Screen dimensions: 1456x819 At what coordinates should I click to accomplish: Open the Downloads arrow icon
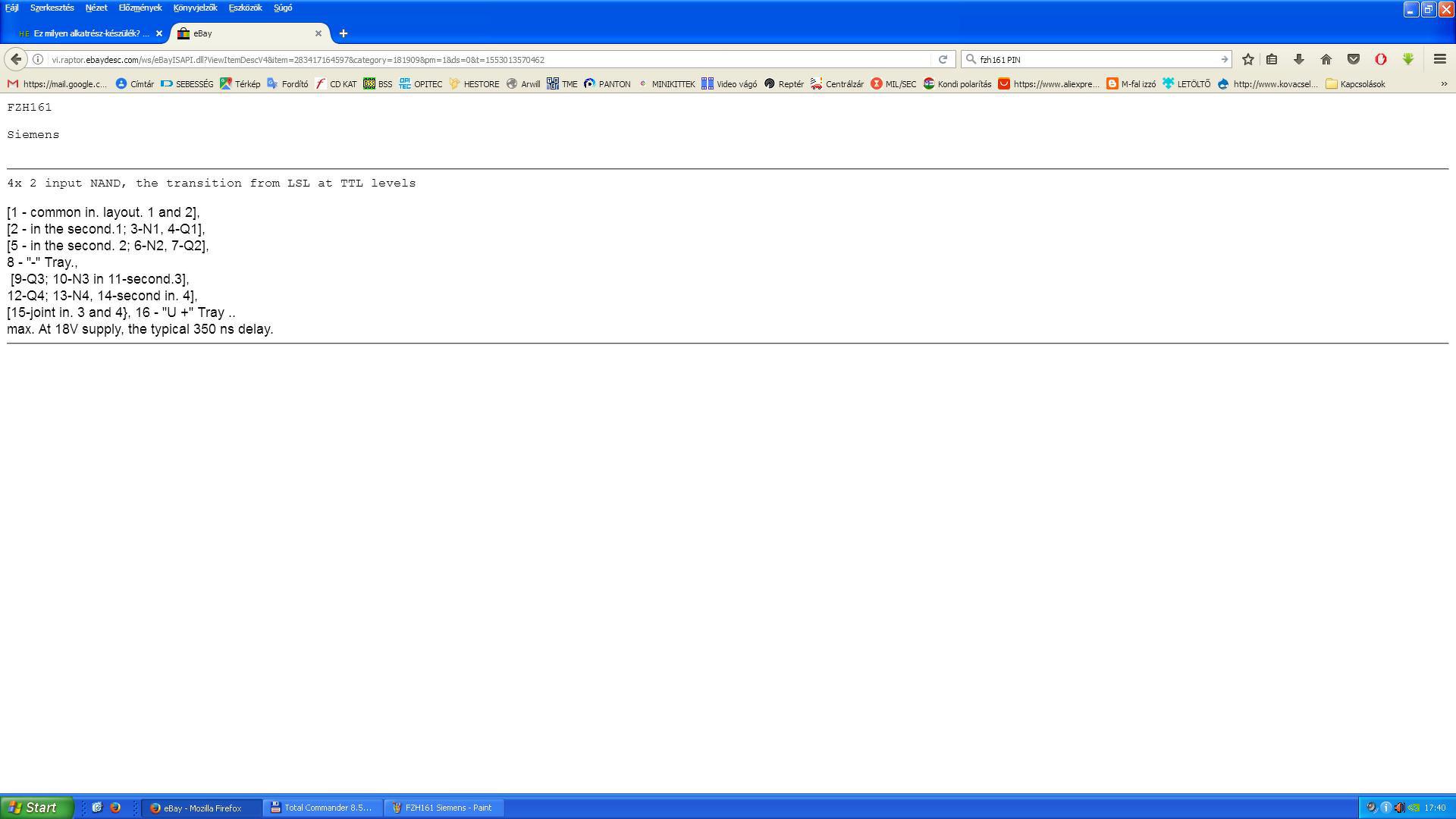(1298, 59)
